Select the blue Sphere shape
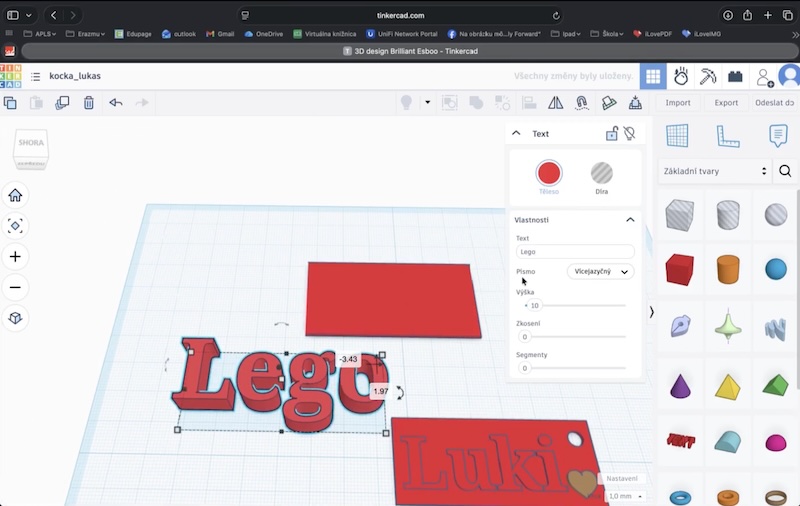 point(776,269)
